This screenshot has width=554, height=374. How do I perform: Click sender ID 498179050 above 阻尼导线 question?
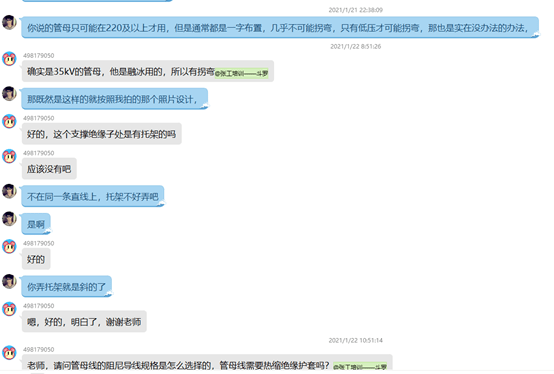pyautogui.click(x=39, y=349)
